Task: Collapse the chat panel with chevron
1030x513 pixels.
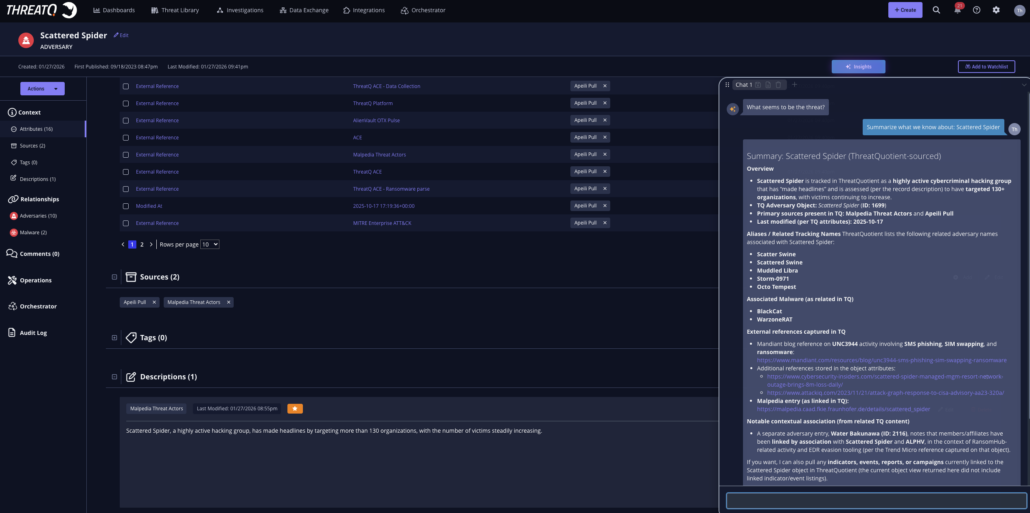Action: (1023, 85)
